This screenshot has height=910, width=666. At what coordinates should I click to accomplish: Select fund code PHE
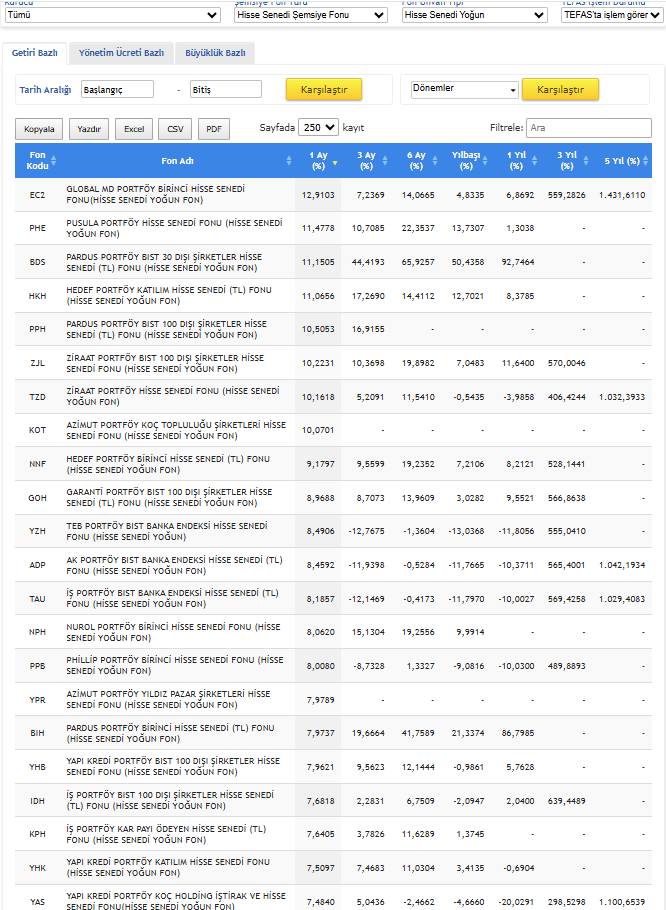(37, 228)
